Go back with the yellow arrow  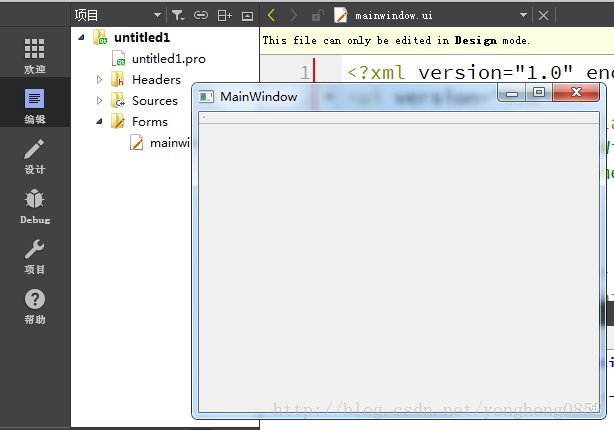(x=271, y=16)
